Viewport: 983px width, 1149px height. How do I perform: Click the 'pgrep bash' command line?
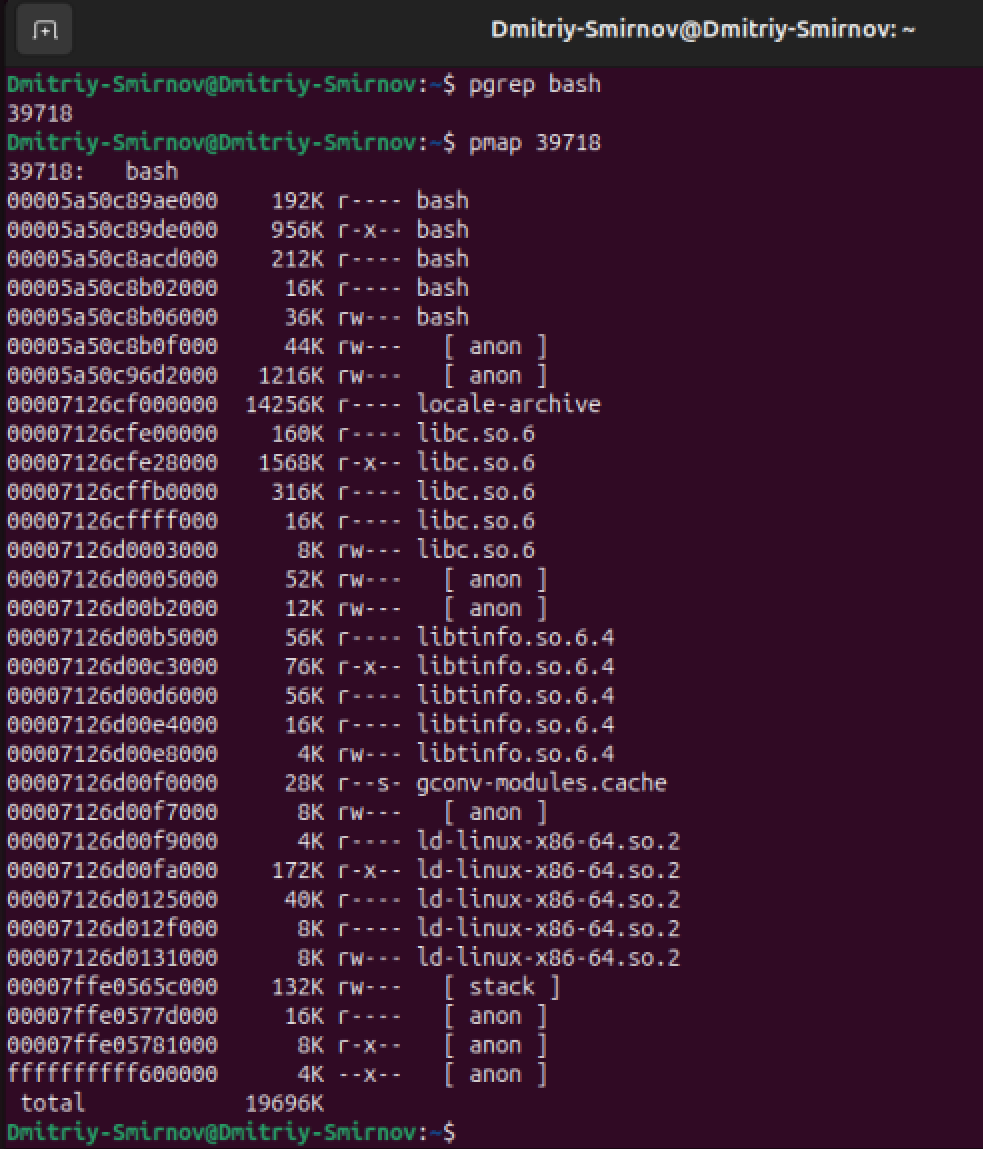[x=304, y=84]
